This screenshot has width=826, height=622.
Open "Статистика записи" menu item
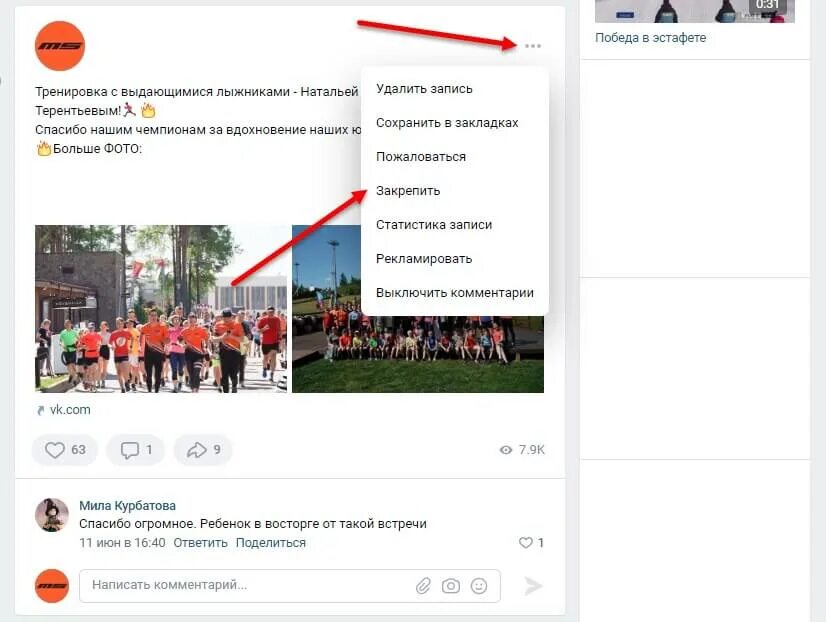pyautogui.click(x=434, y=225)
